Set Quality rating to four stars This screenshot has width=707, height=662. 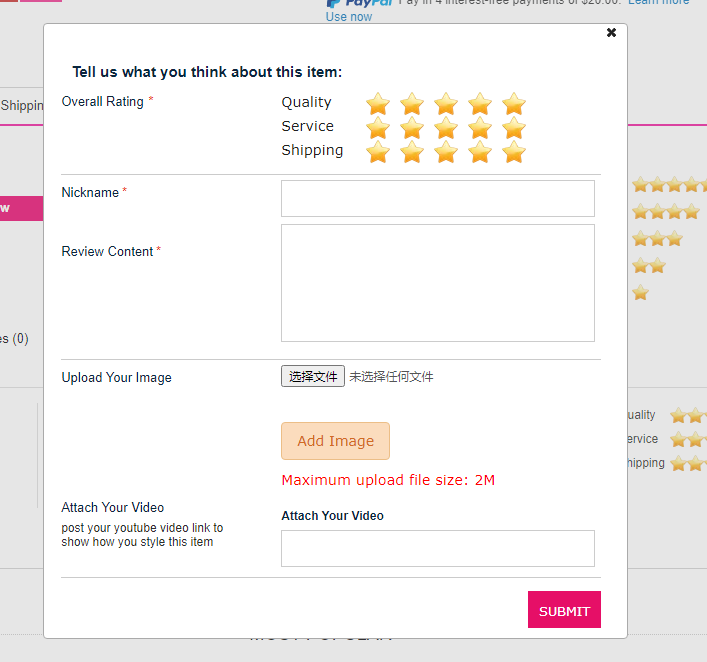[480, 104]
